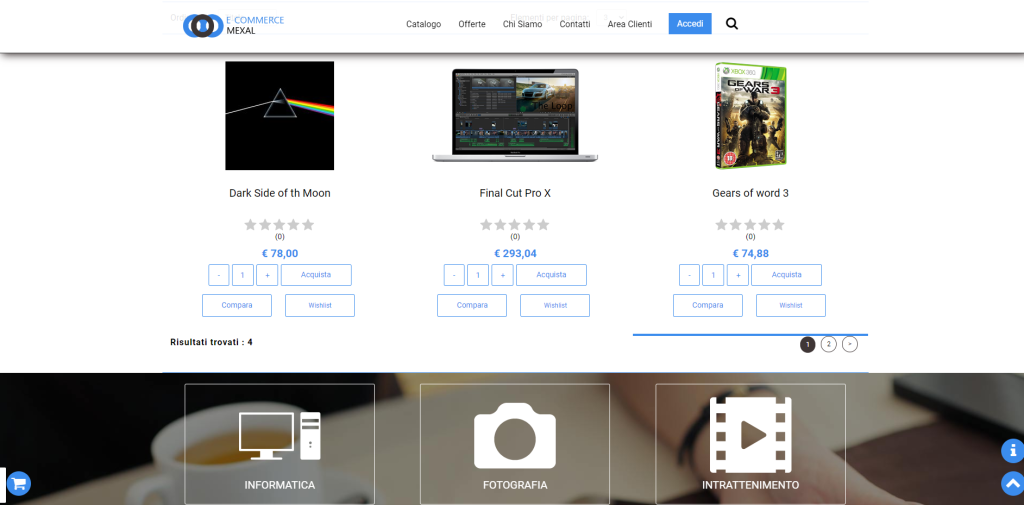Viewport: 1024px width, 505px height.
Task: Go to pagination page 2
Action: 829,344
